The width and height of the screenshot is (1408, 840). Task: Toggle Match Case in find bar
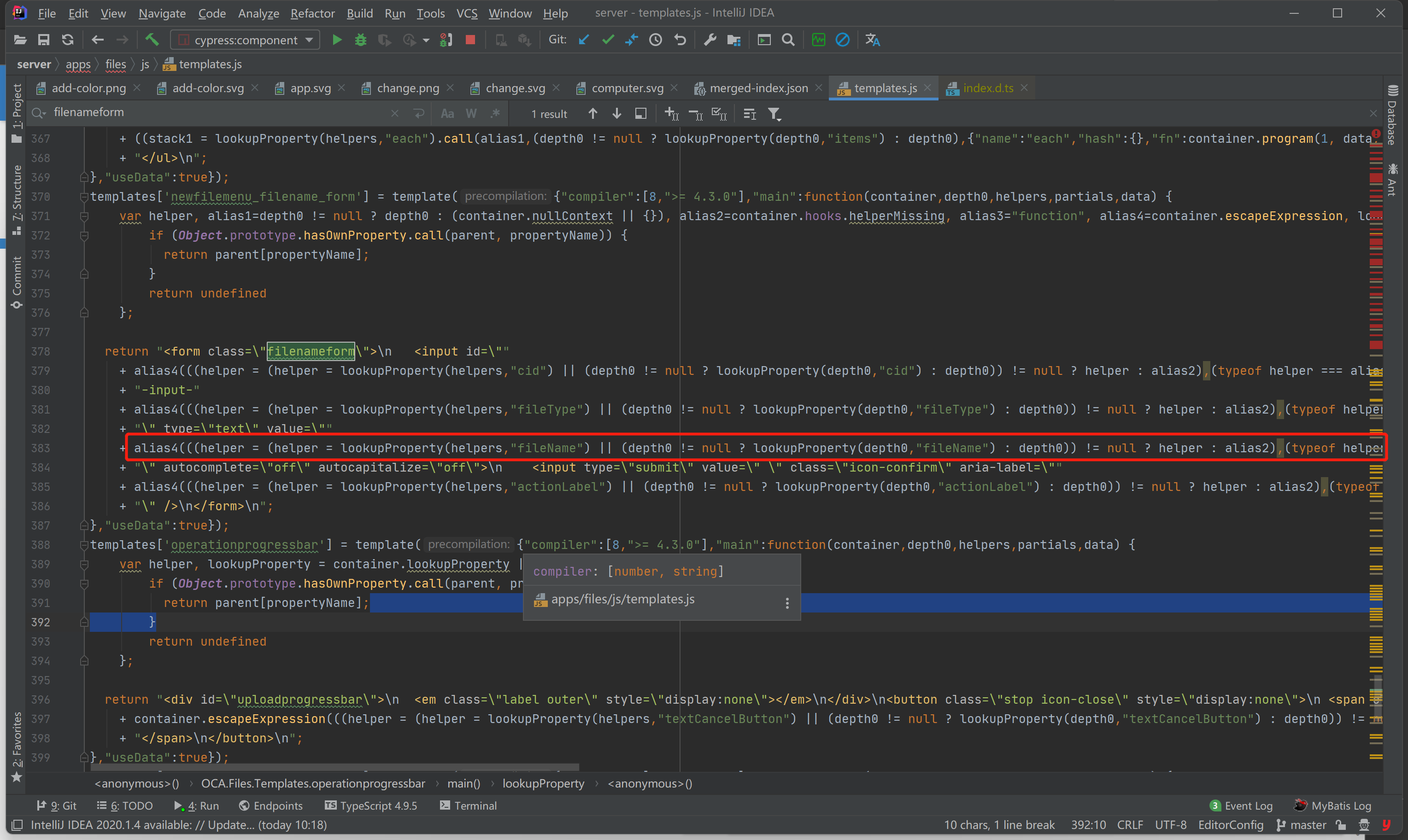click(447, 114)
